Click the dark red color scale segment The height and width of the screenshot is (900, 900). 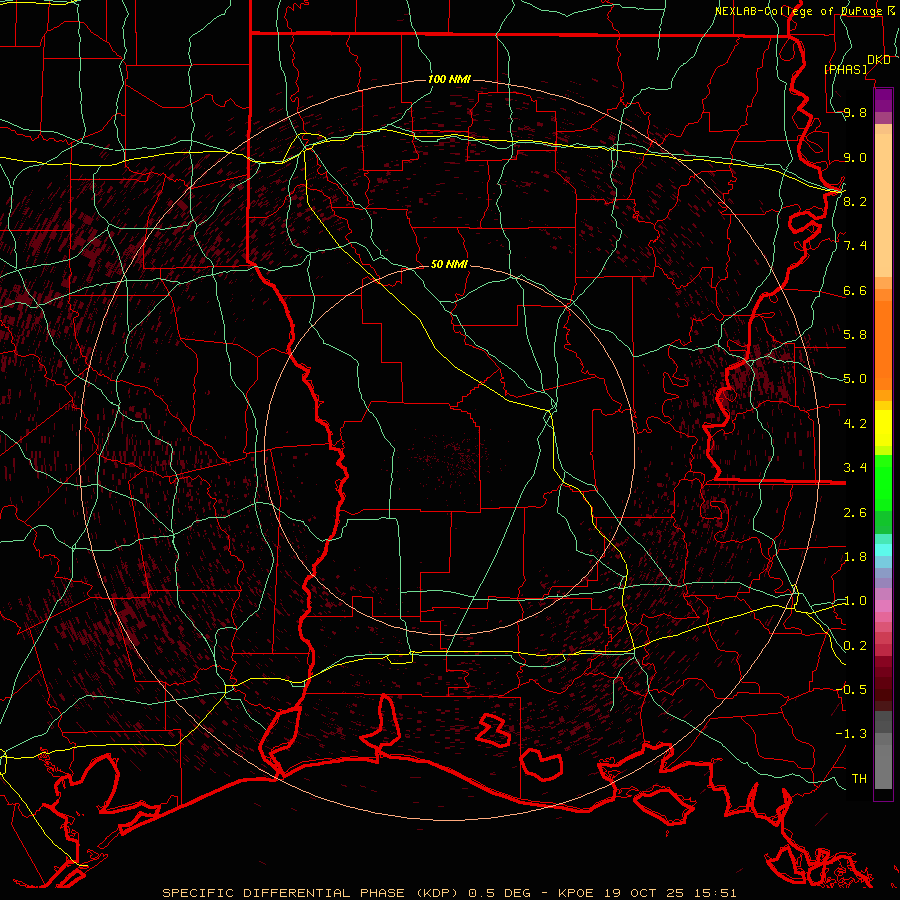[x=883, y=677]
